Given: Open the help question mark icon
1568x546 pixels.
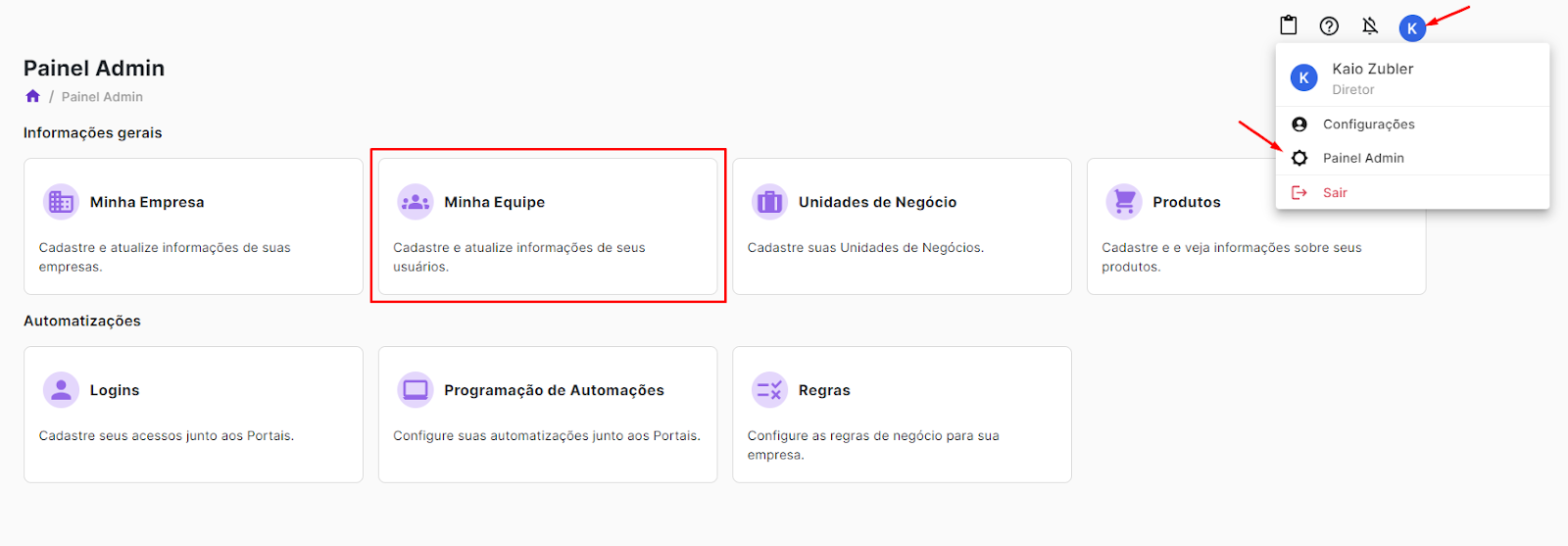Looking at the screenshot, I should pos(1329,26).
